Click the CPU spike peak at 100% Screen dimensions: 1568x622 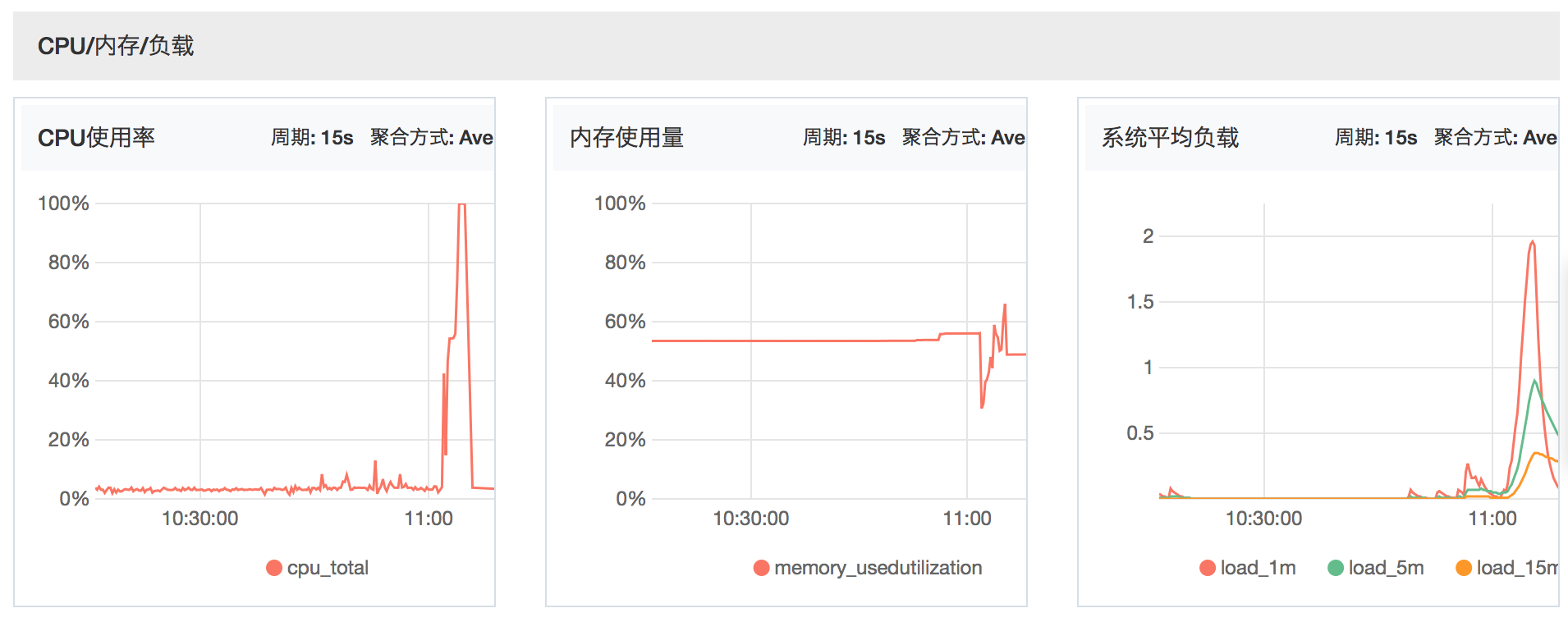pos(462,204)
